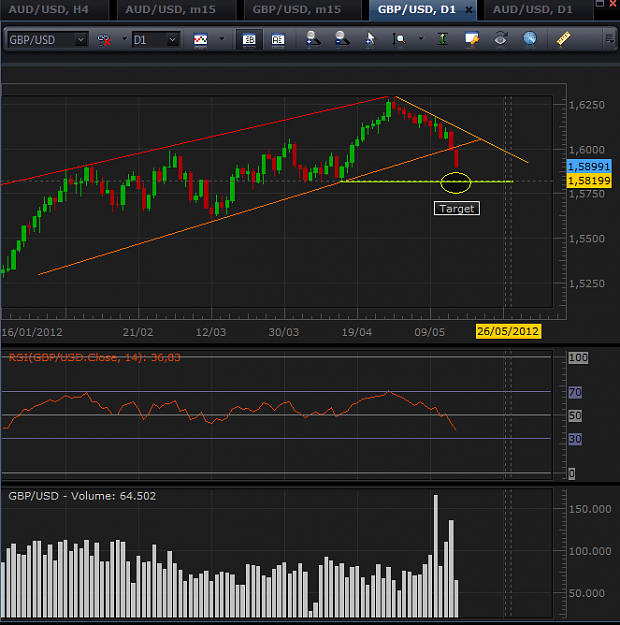The height and width of the screenshot is (625, 620).
Task: Click the 150.000 volume axis label
Action: point(590,509)
